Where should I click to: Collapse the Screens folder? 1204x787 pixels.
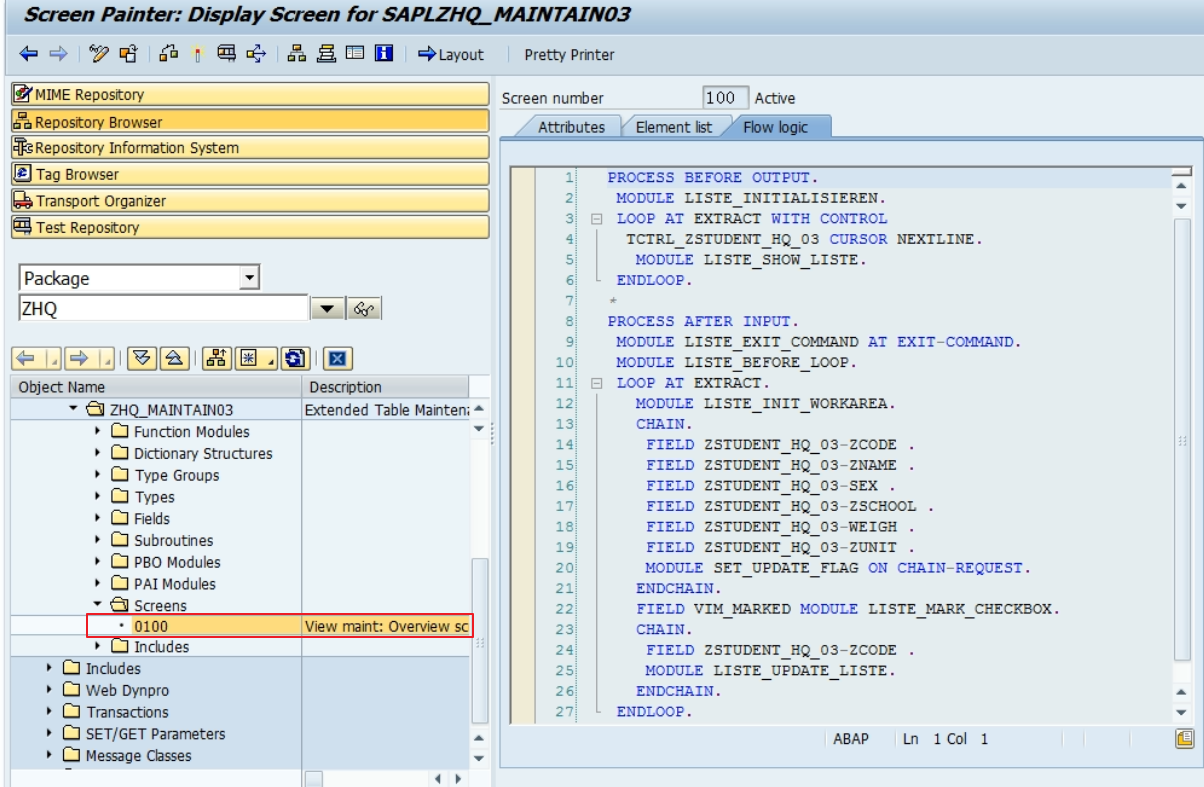click(x=98, y=605)
